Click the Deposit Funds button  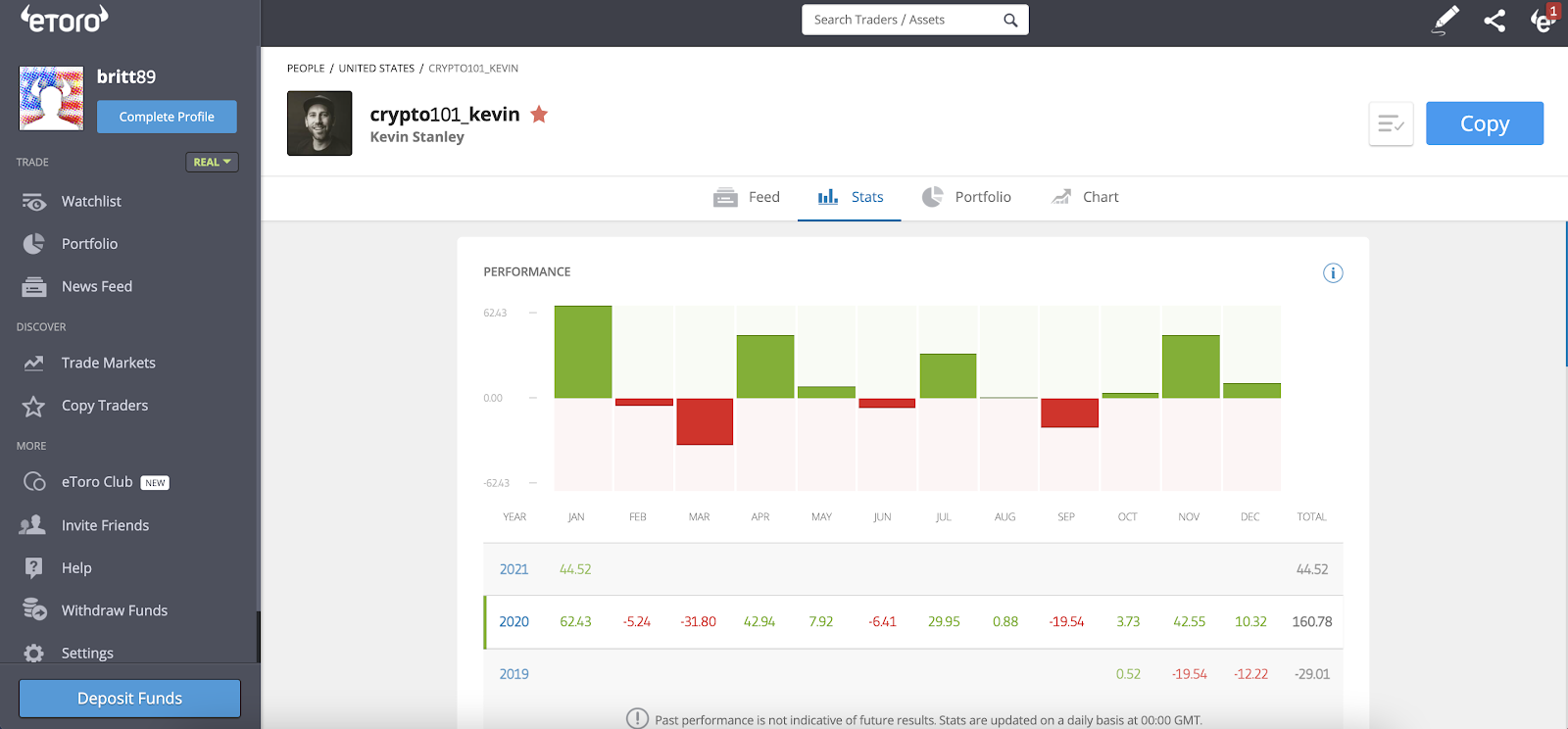click(129, 699)
